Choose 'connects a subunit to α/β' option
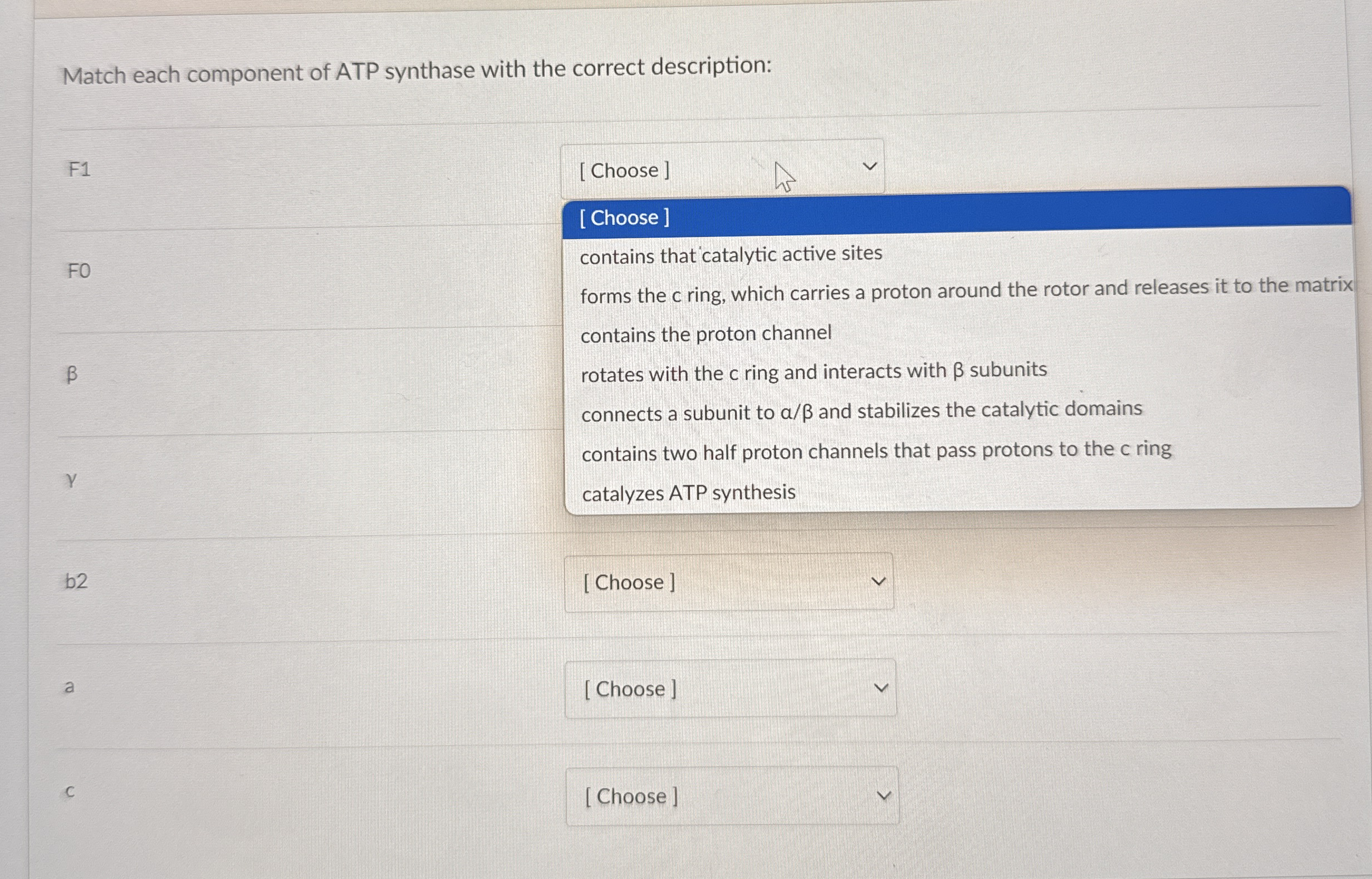The image size is (1372, 879). [x=861, y=411]
